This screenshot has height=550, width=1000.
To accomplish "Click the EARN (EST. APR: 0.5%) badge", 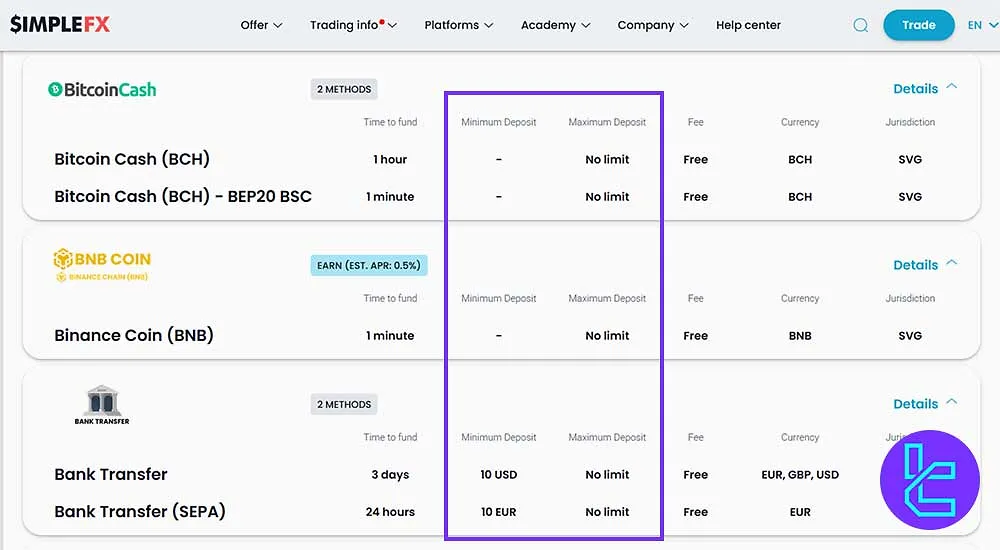I will coord(369,265).
